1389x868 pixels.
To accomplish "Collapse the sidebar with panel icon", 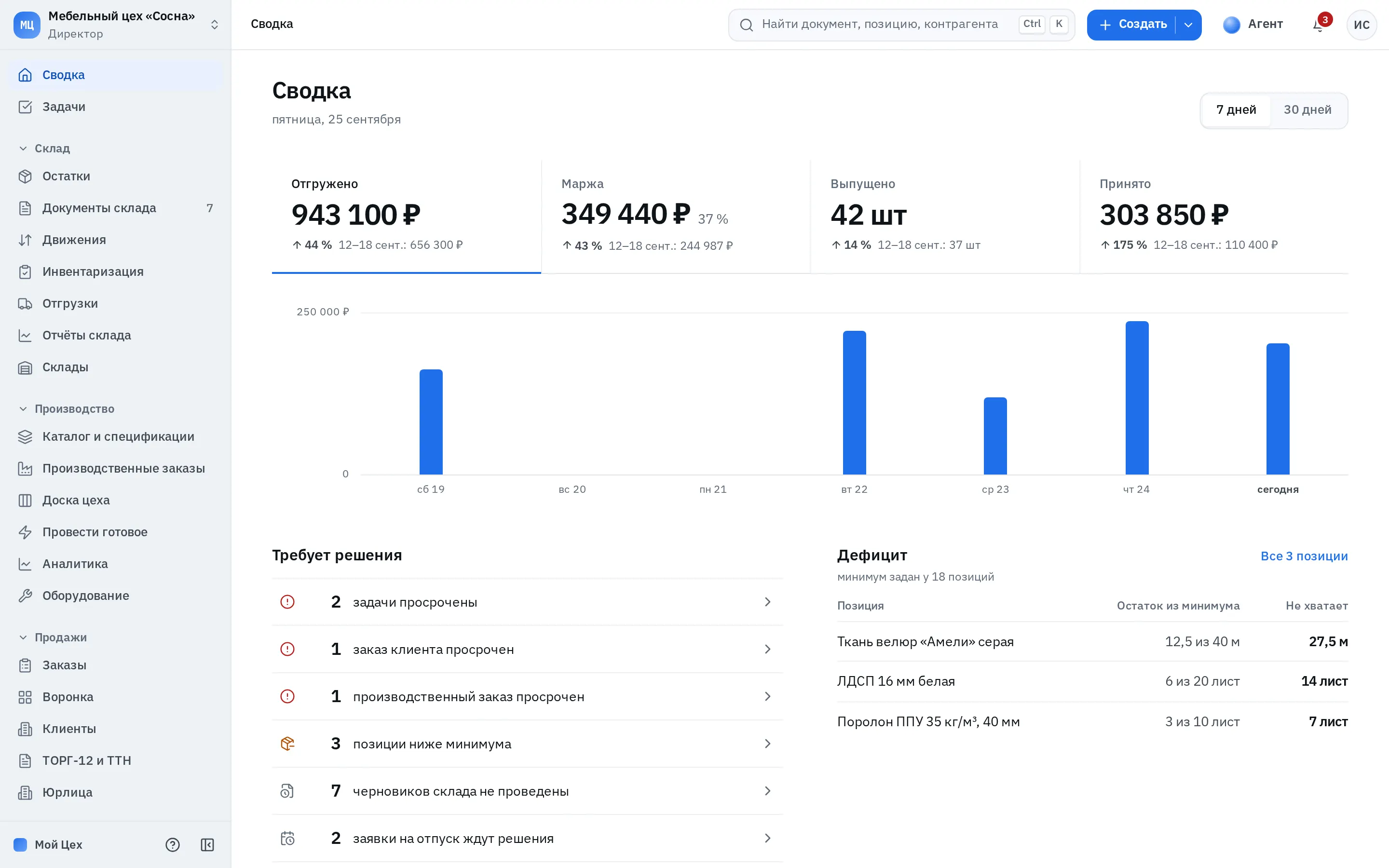I will tap(207, 844).
